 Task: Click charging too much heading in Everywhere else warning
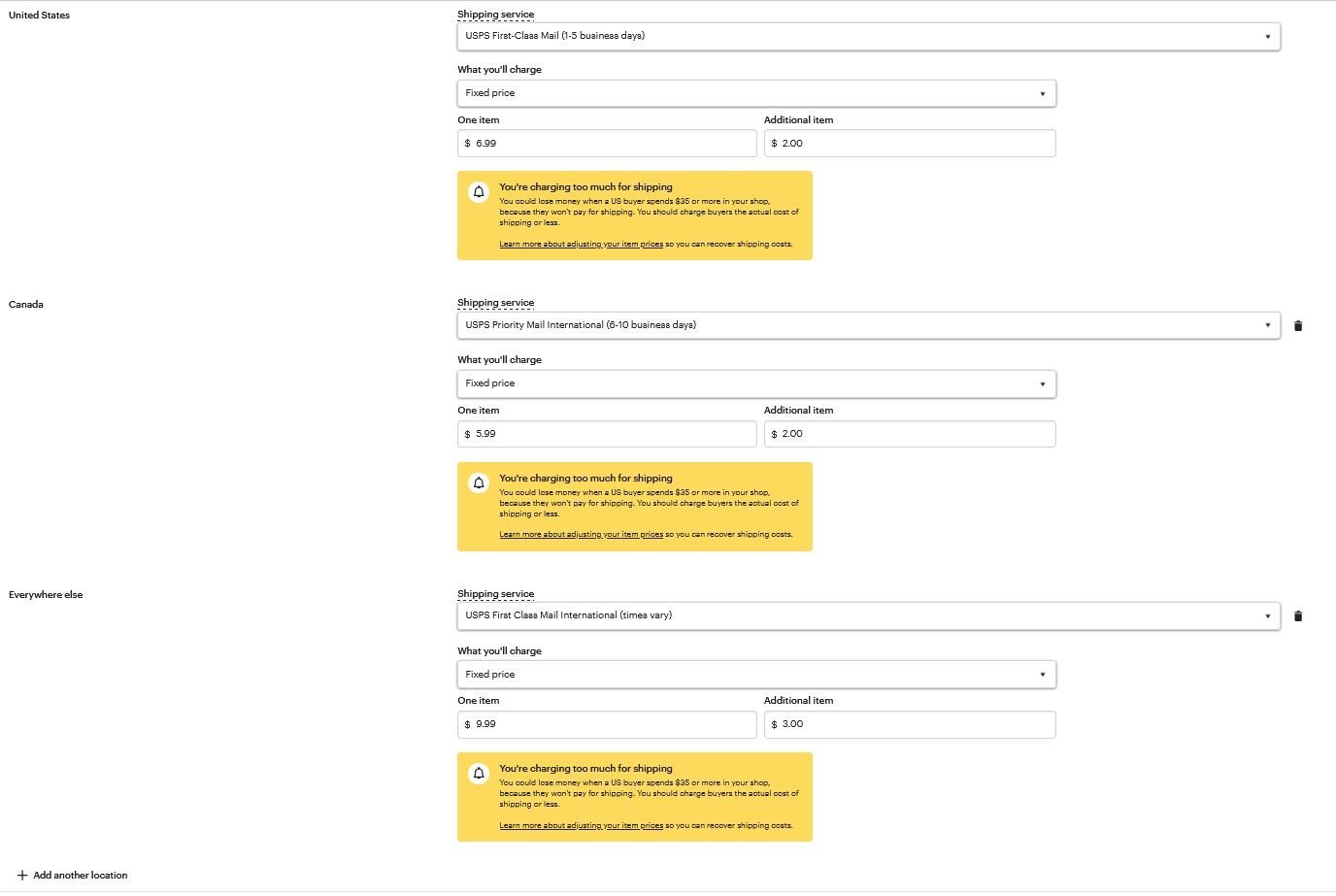585,769
